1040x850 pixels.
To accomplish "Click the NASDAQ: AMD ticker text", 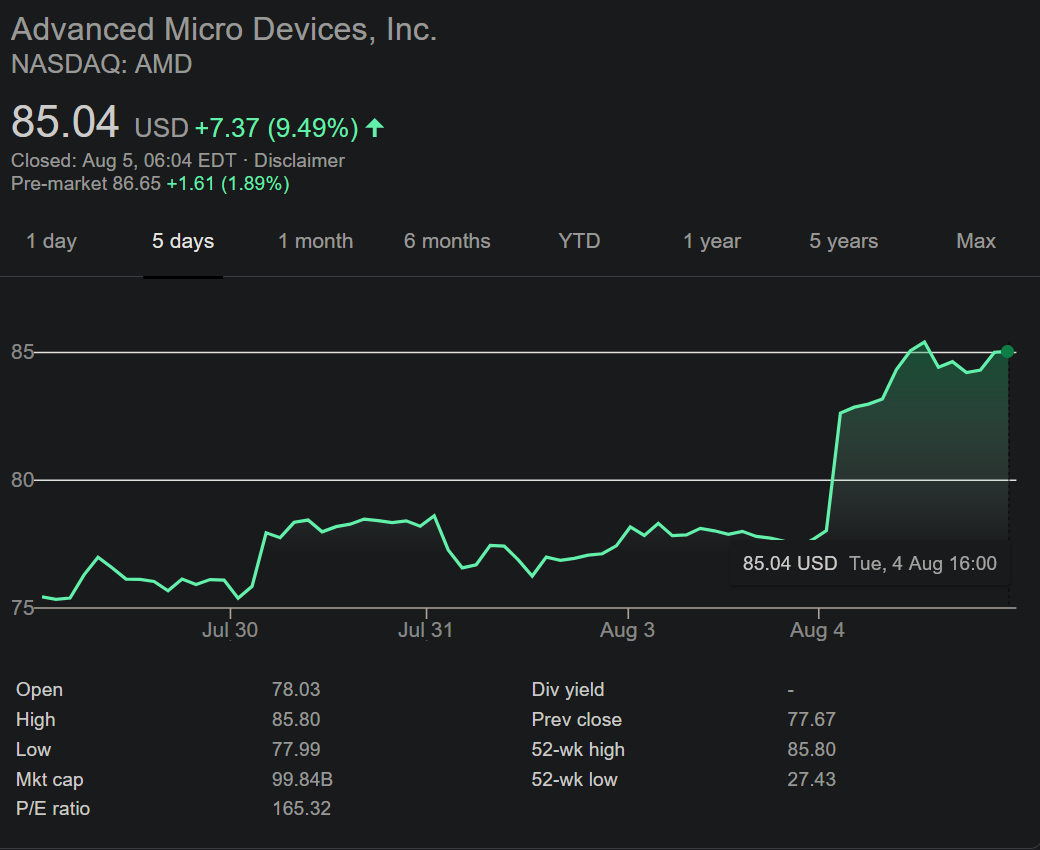I will (x=101, y=65).
